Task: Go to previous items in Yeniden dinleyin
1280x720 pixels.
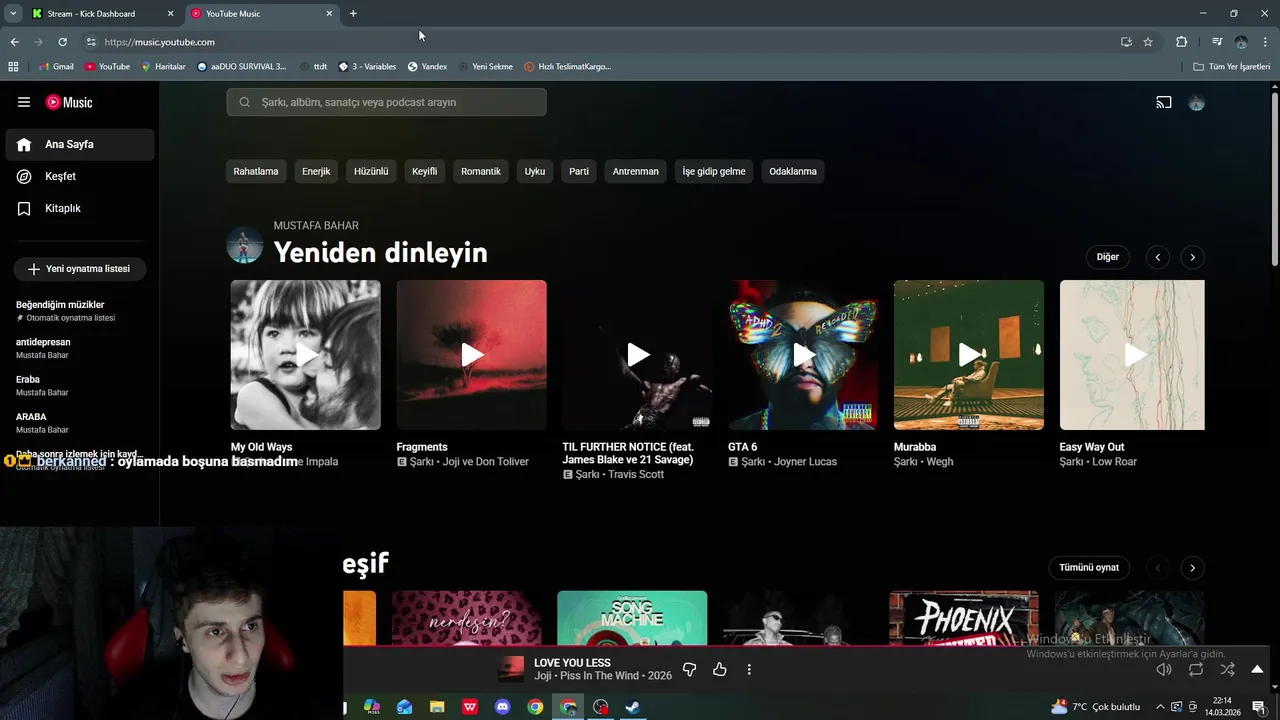Action: 1157,257
